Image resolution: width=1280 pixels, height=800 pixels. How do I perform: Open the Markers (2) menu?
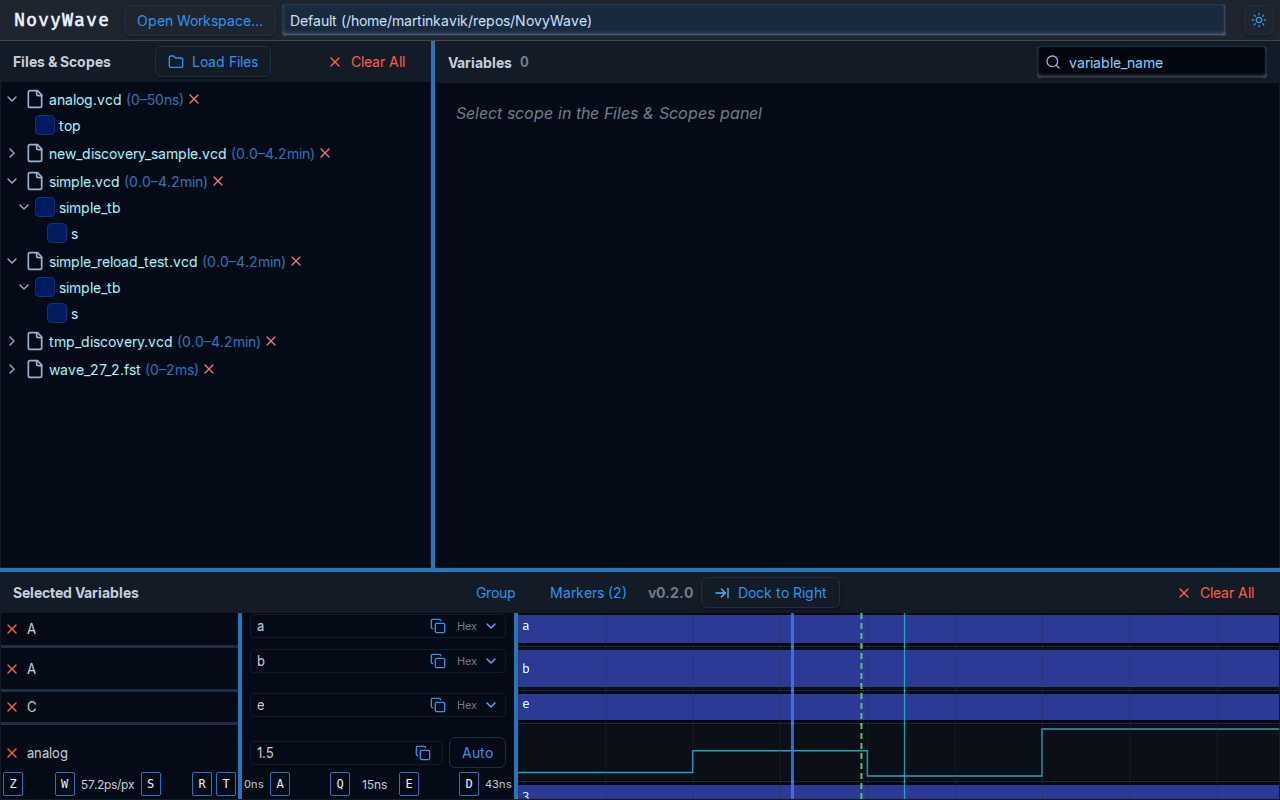tap(588, 592)
